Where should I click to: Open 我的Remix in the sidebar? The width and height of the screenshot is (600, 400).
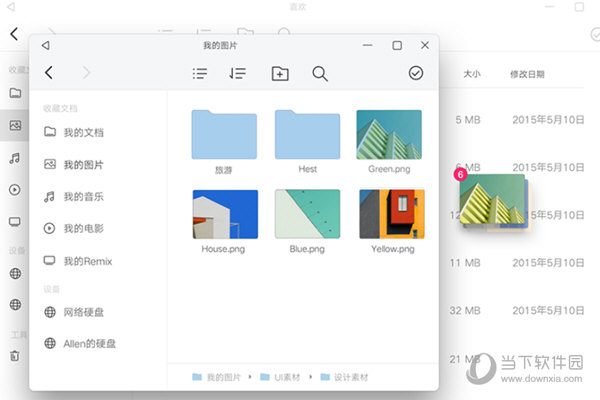click(x=78, y=261)
